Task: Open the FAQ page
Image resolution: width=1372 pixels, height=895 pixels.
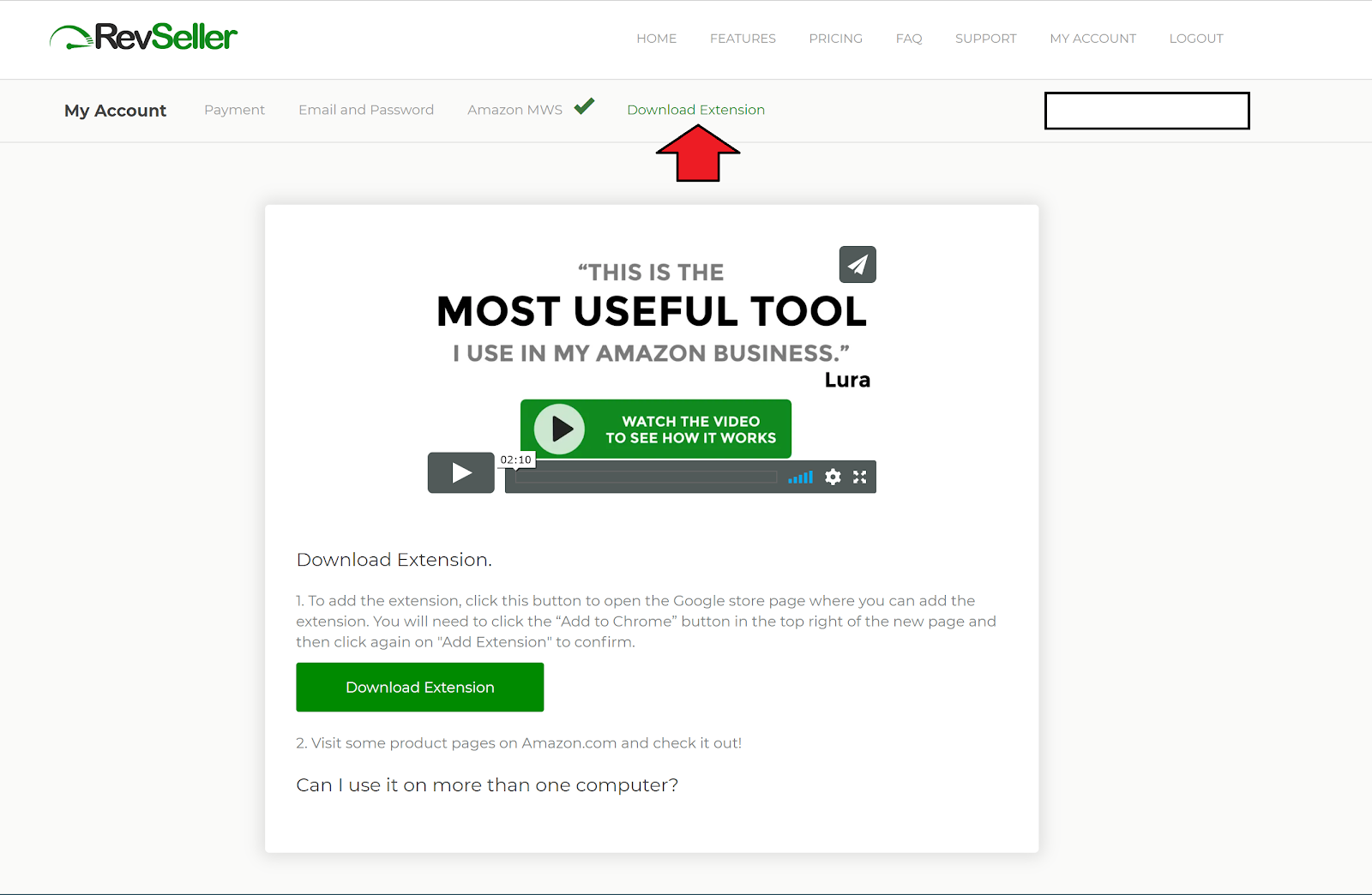Action: (909, 39)
